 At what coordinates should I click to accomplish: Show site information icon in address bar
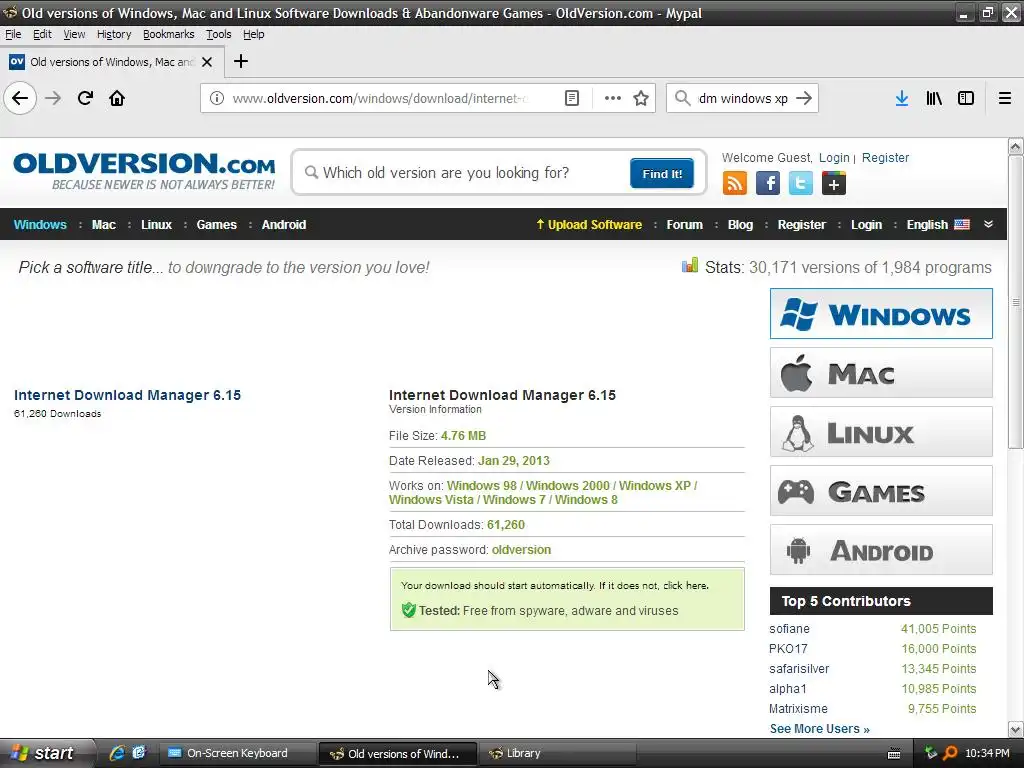pos(217,99)
